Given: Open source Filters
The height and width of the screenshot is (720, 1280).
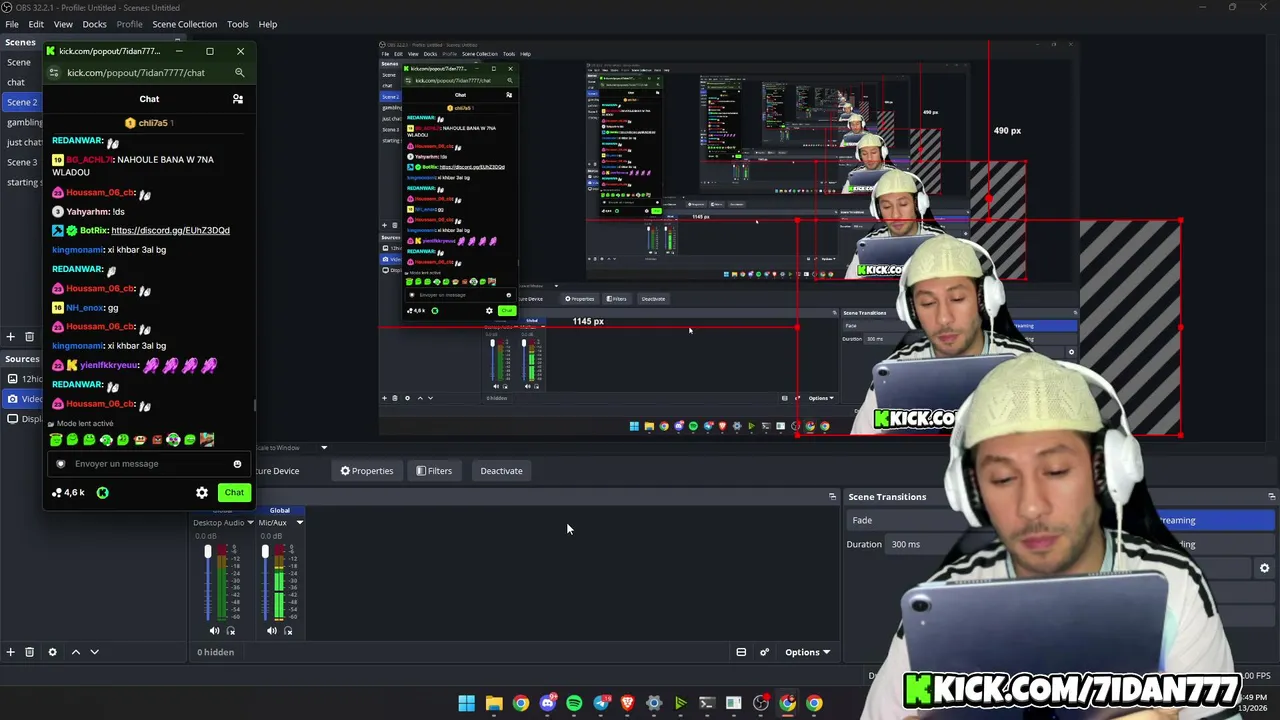Looking at the screenshot, I should 434,471.
